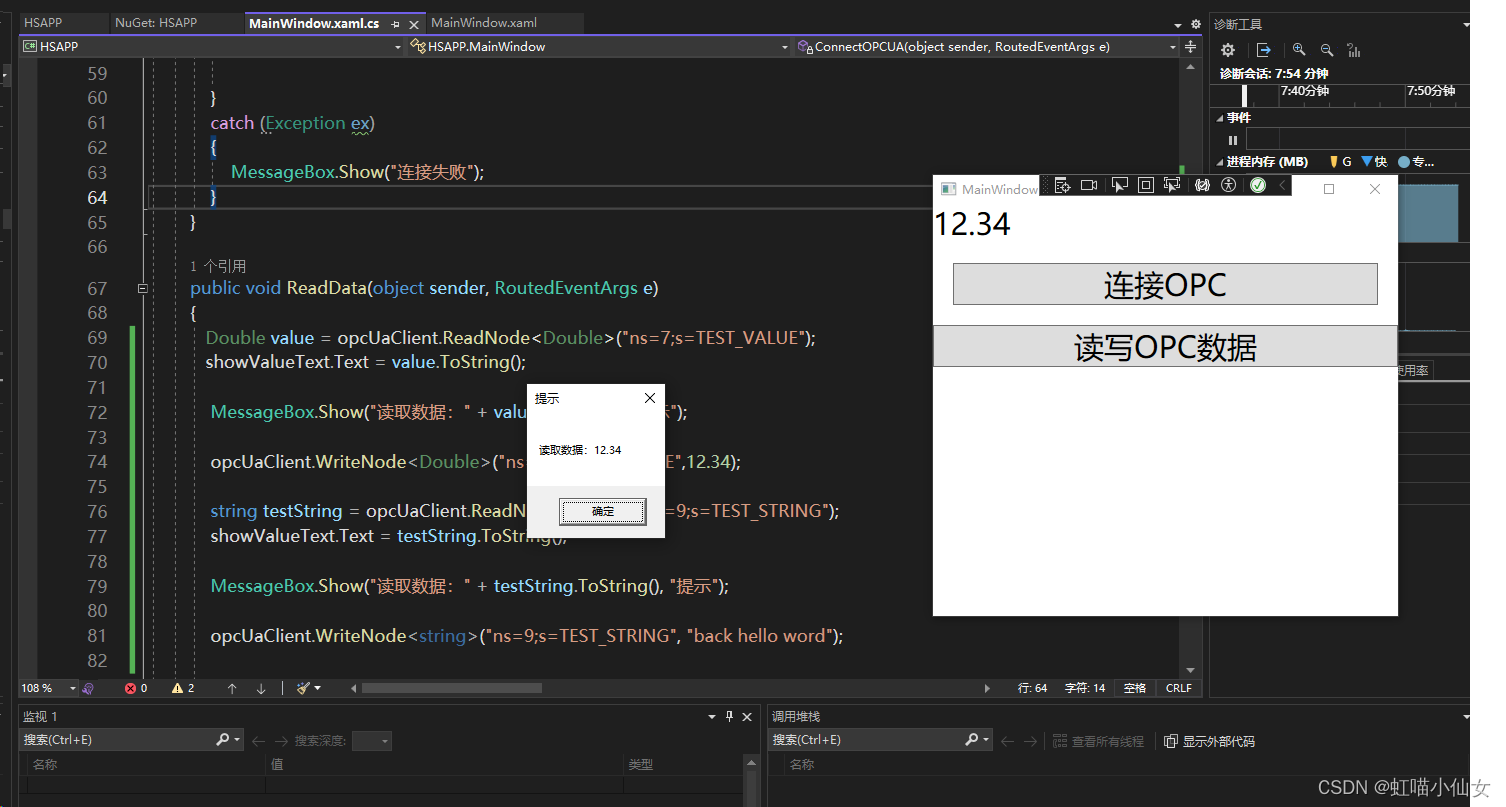The width and height of the screenshot is (1506, 807).
Task: Click the 连接OPC button
Action: (1165, 284)
